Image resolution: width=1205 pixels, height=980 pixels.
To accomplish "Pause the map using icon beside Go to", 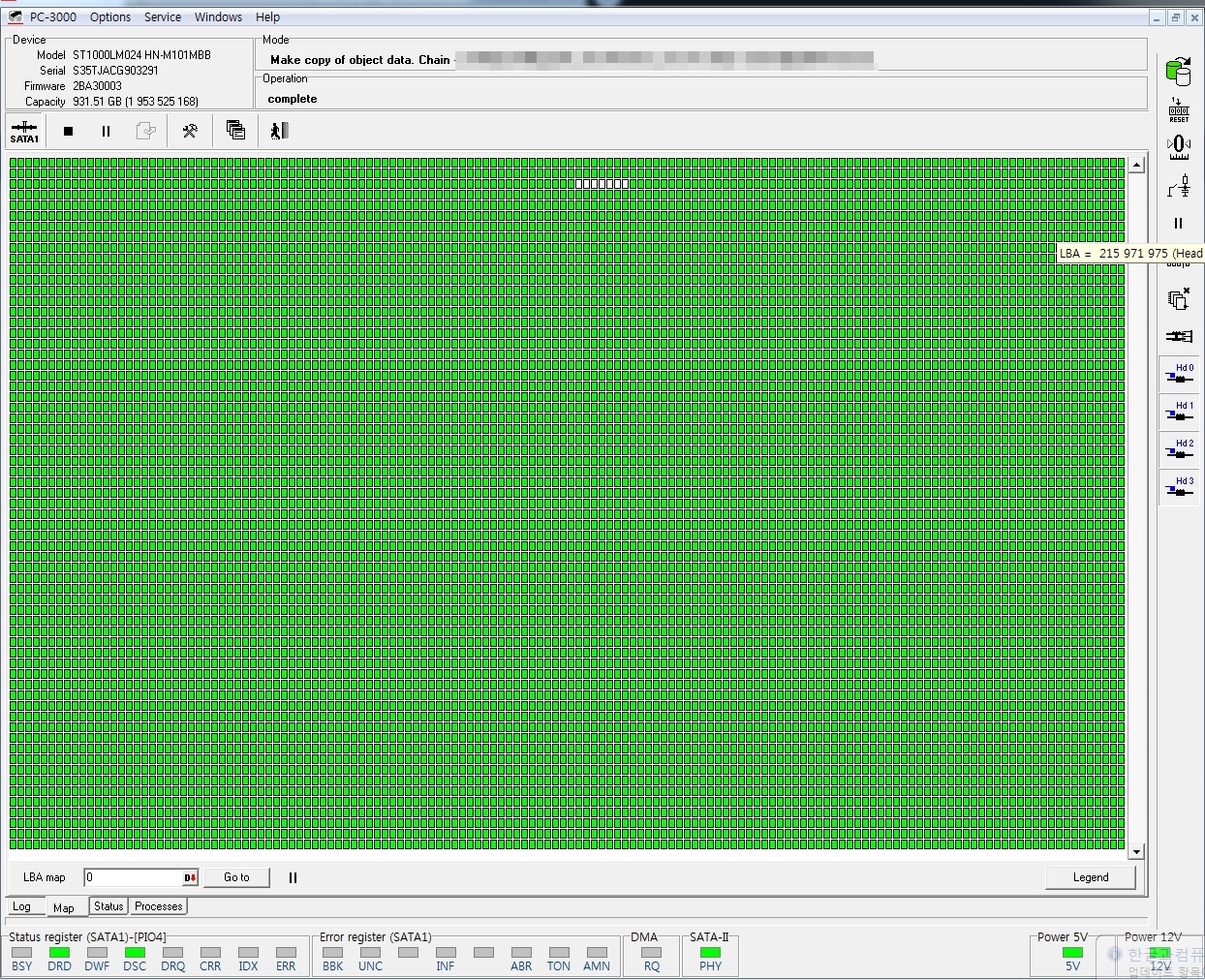I will (x=293, y=877).
